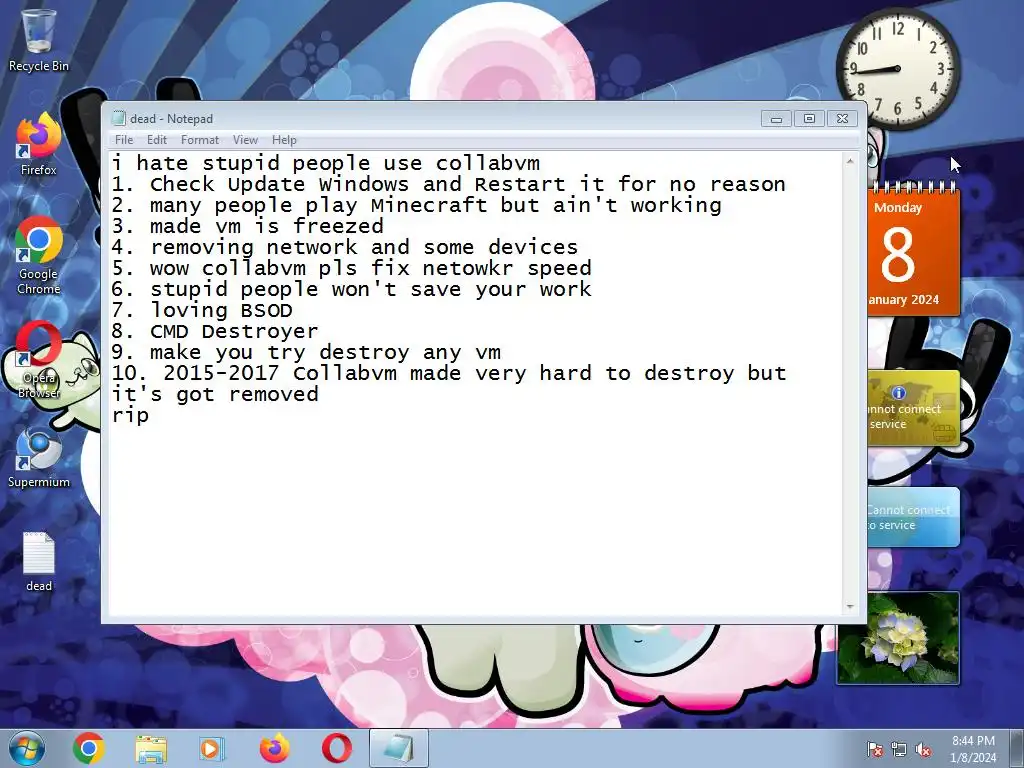This screenshot has height=768, width=1024.
Task: Open the Help menu in Notepad
Action: point(284,140)
